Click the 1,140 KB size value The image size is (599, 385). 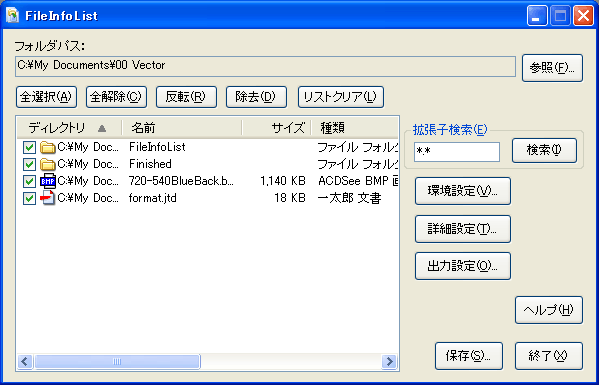pos(283,181)
